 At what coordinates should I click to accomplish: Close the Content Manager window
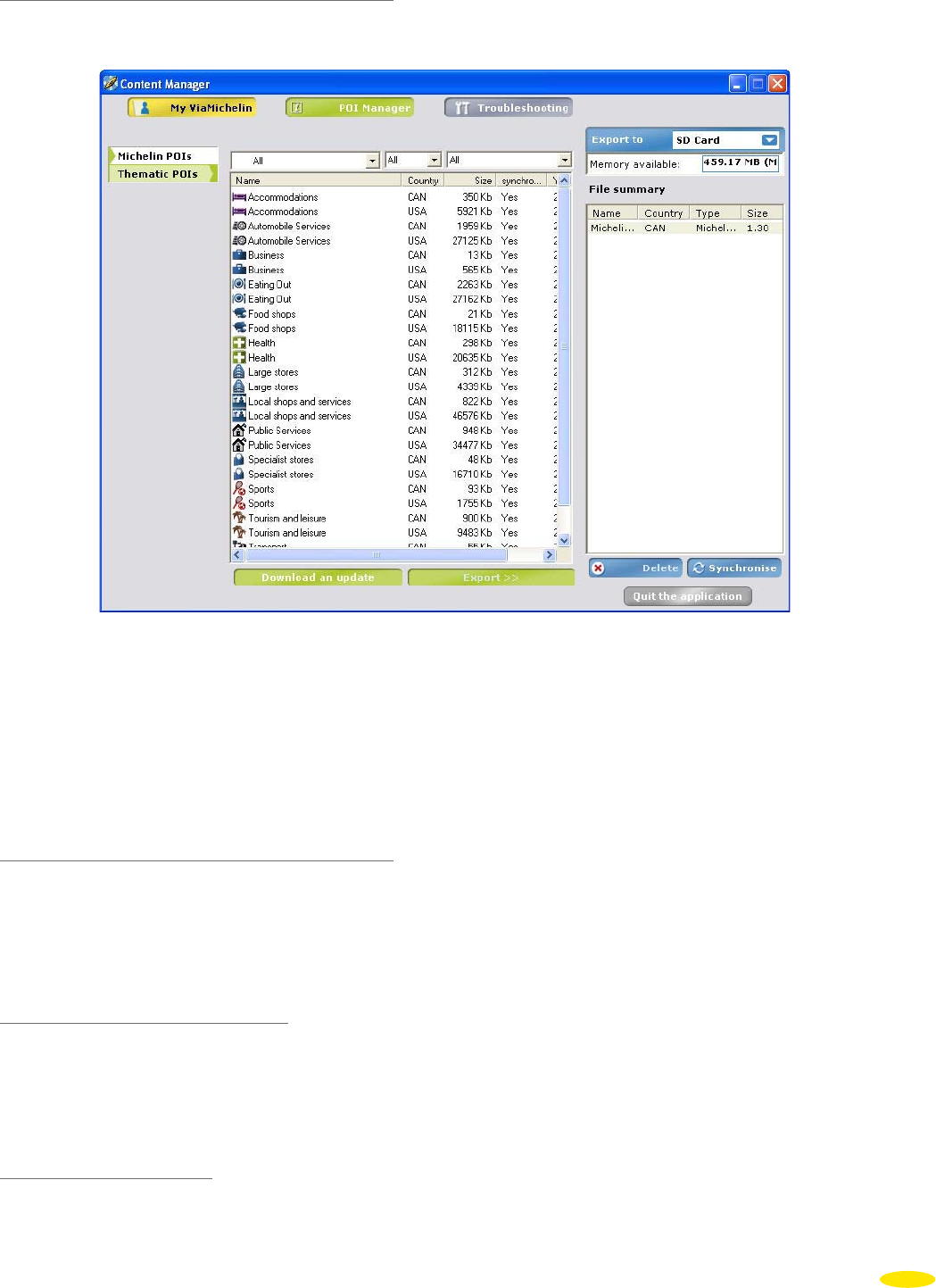coord(777,84)
